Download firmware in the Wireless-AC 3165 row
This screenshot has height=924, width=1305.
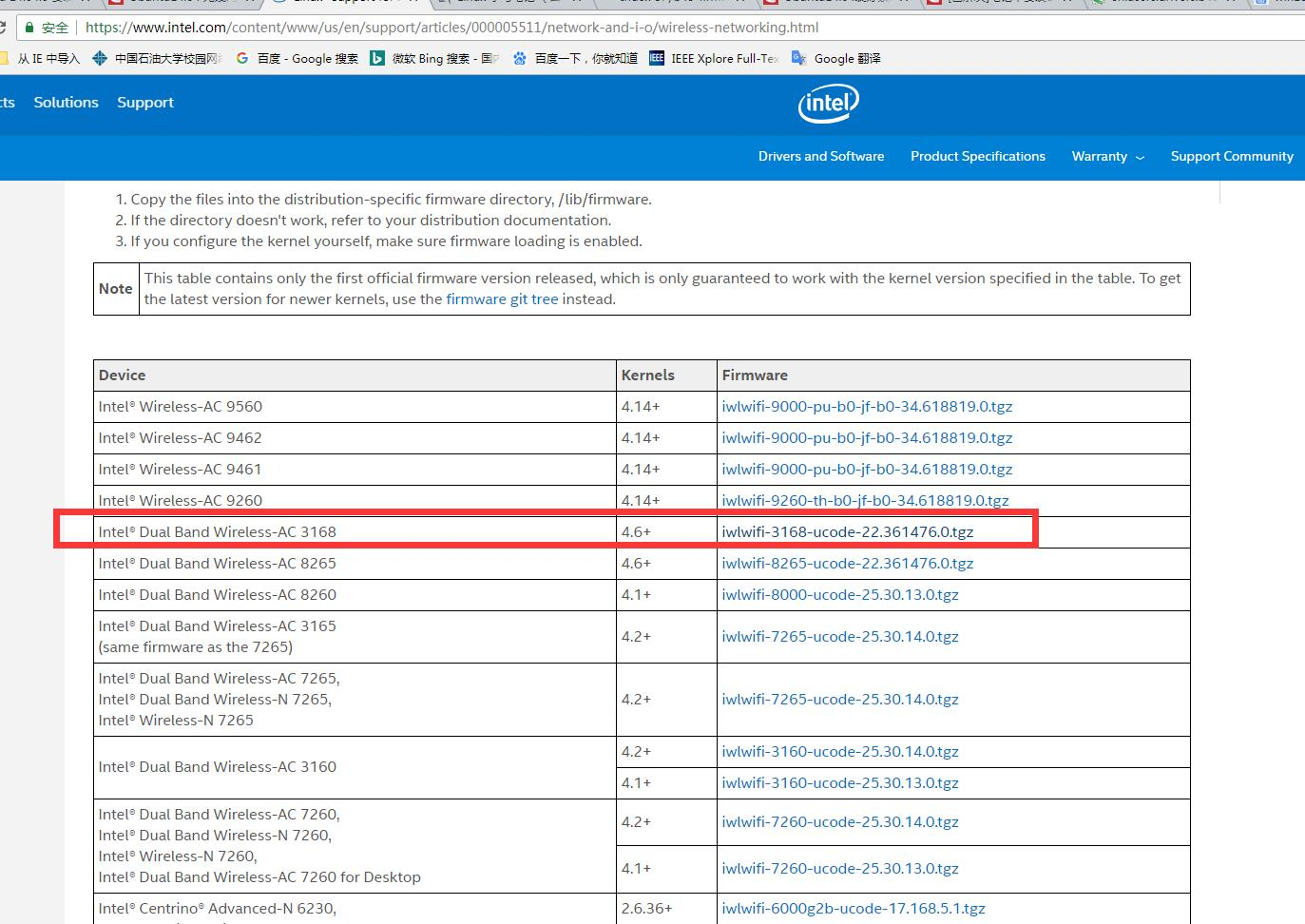[x=840, y=636]
